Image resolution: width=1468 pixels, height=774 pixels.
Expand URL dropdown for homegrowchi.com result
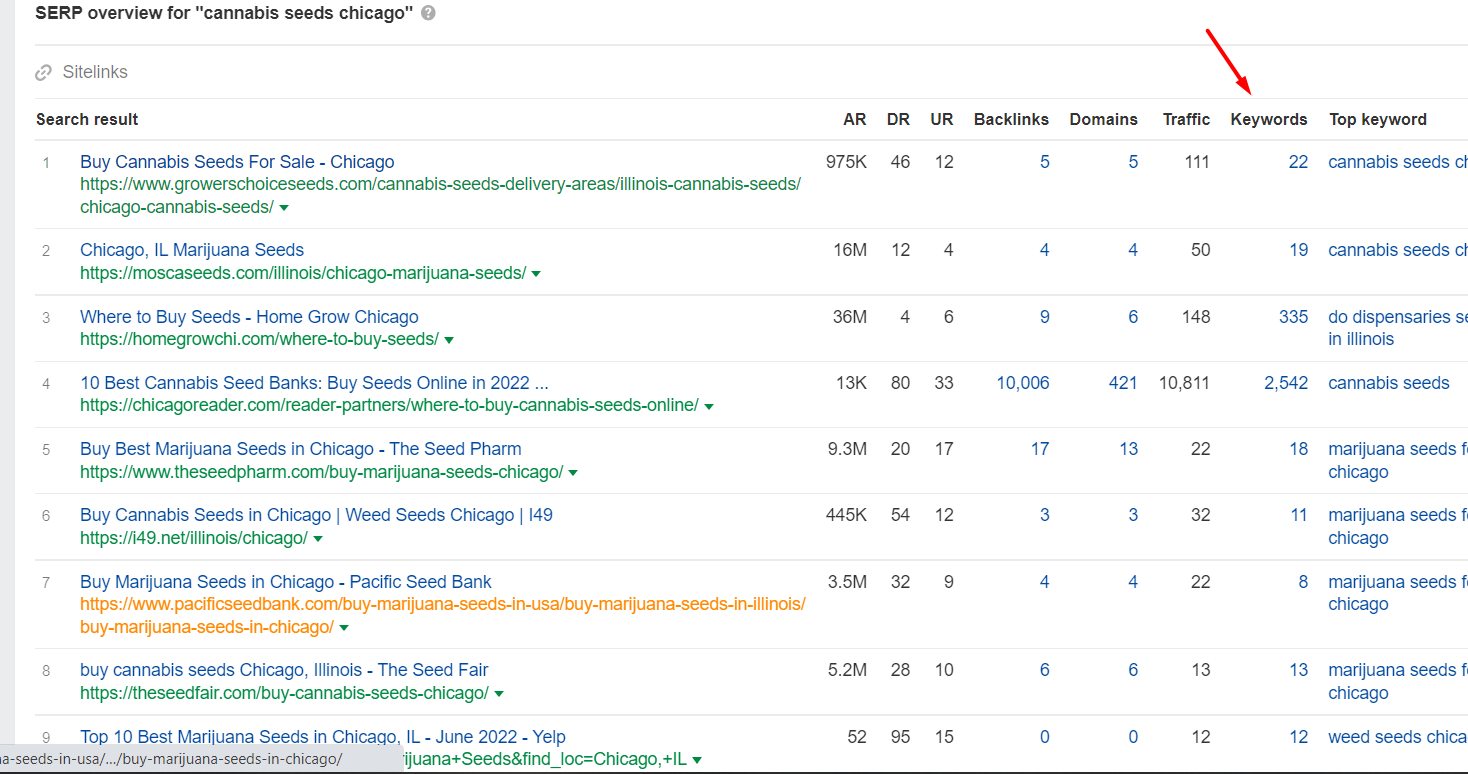tap(449, 340)
